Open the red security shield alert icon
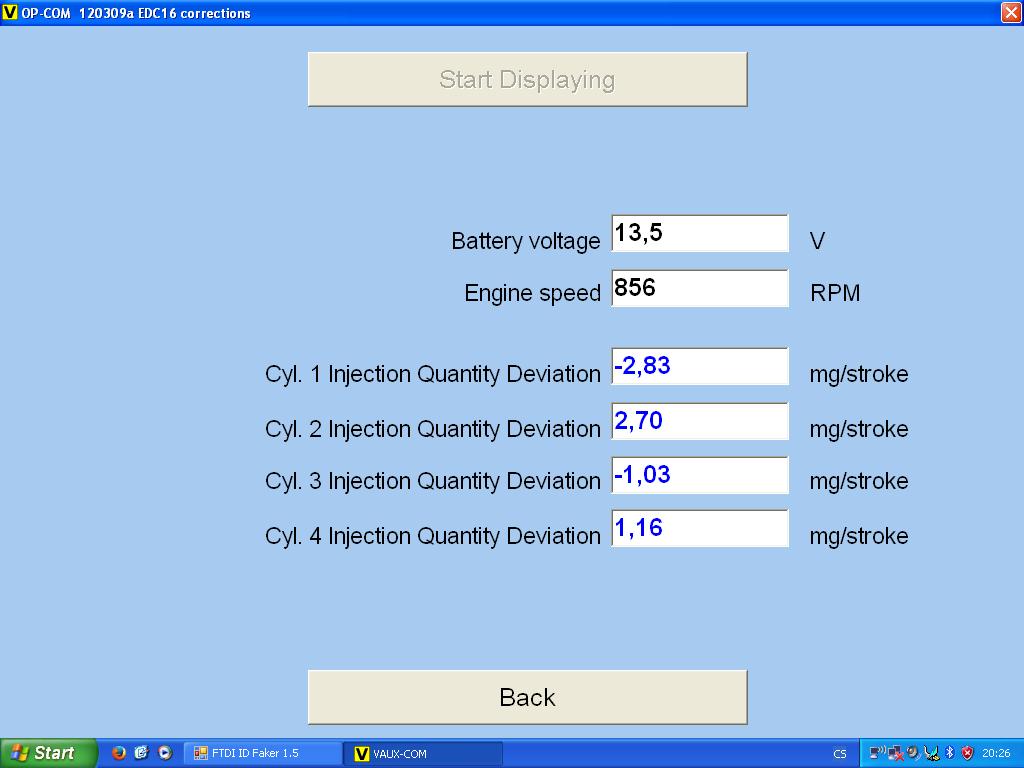 pos(967,753)
